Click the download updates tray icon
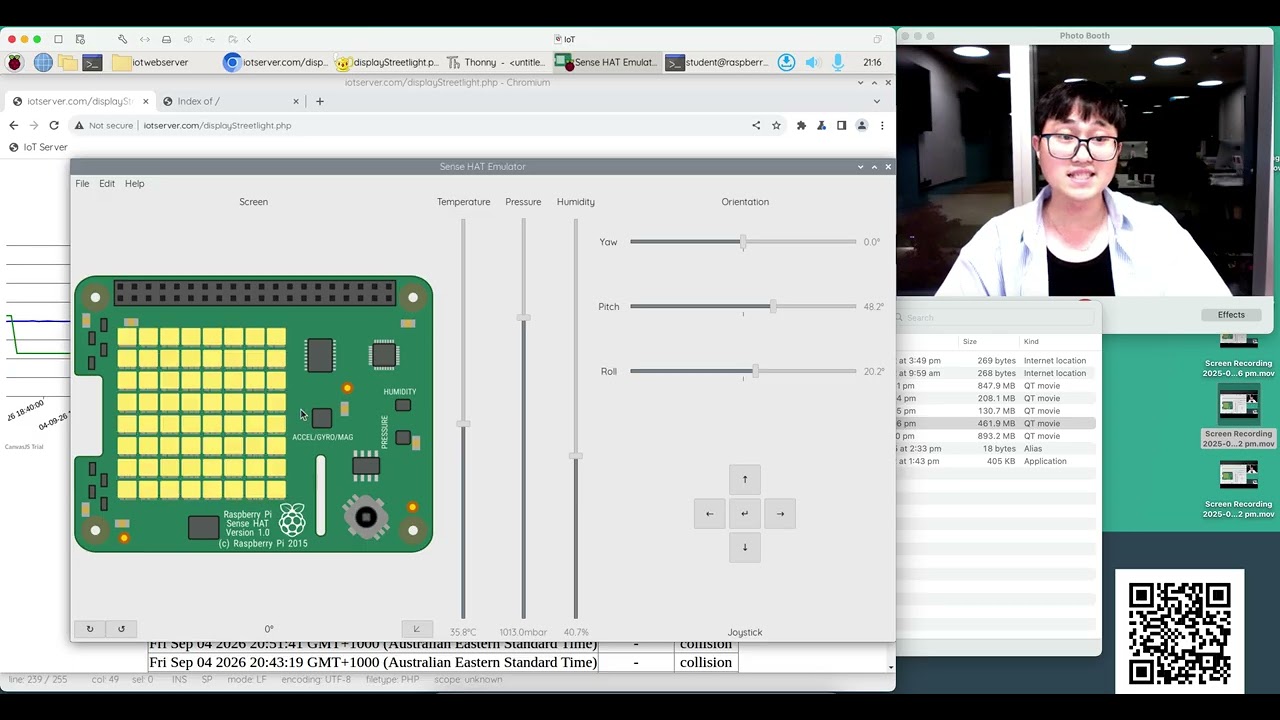The height and width of the screenshot is (720, 1280). 787,62
